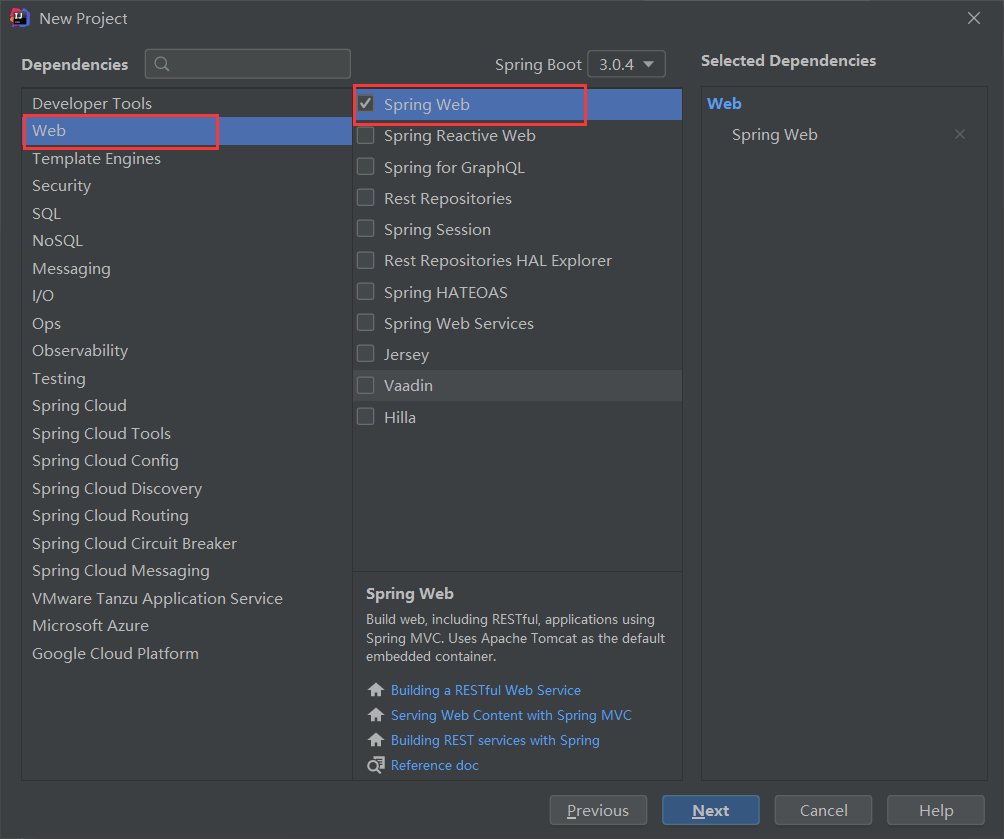Click the Next button

(711, 810)
